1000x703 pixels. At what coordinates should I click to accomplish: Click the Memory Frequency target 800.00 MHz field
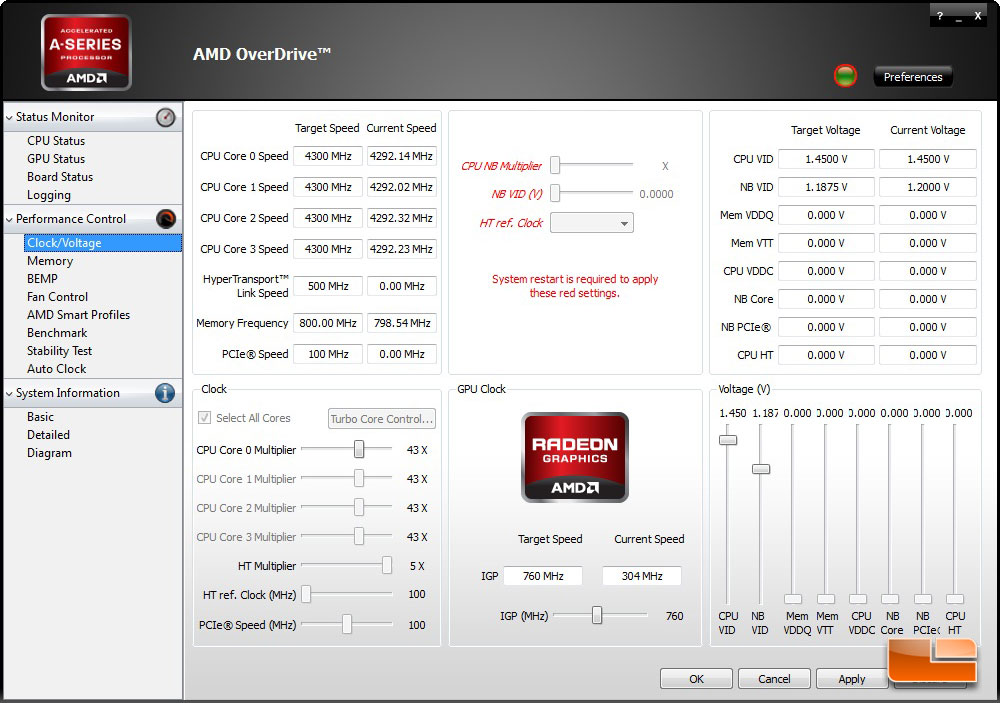[x=328, y=323]
